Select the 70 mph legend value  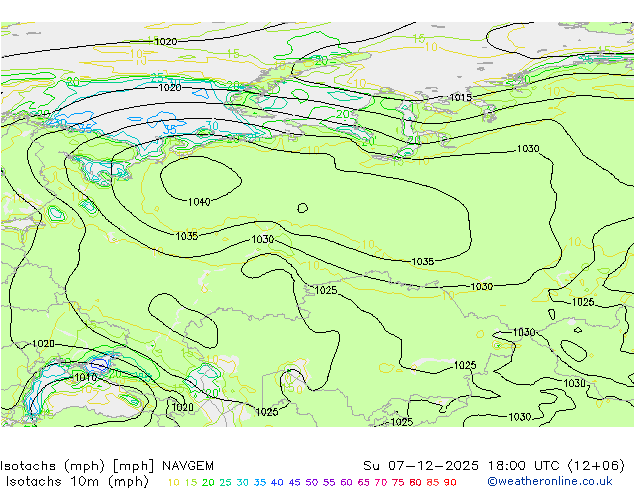(381, 482)
